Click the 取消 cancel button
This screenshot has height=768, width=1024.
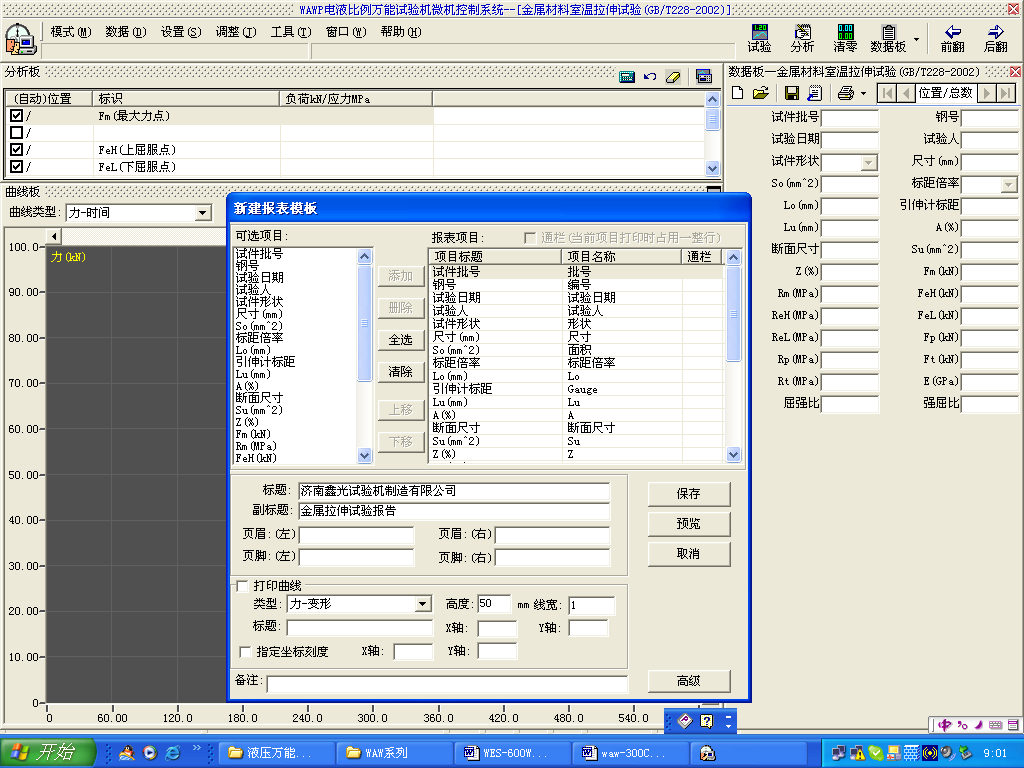[x=688, y=554]
